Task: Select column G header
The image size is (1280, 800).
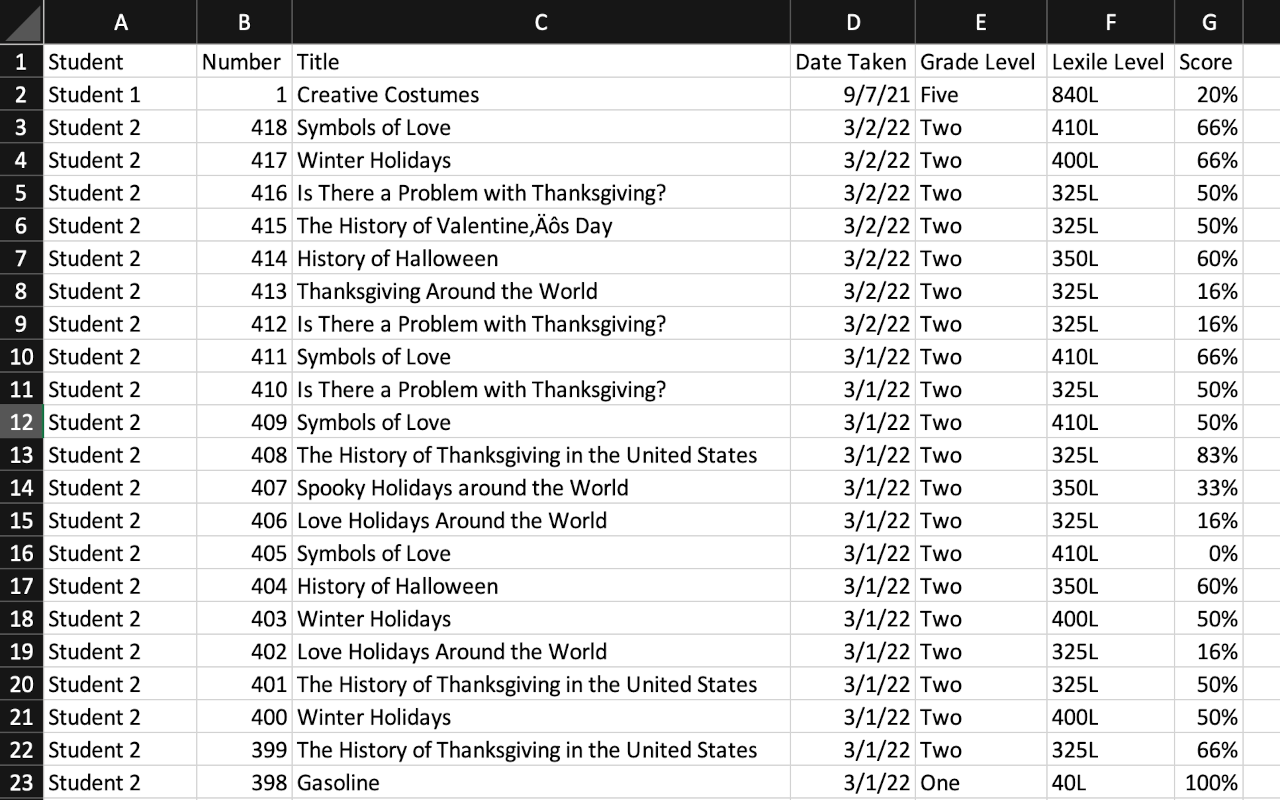Action: [1207, 21]
